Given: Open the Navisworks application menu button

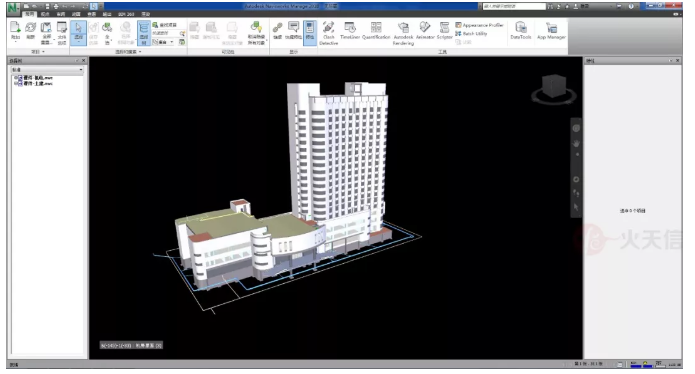Looking at the screenshot, I should [13, 8].
